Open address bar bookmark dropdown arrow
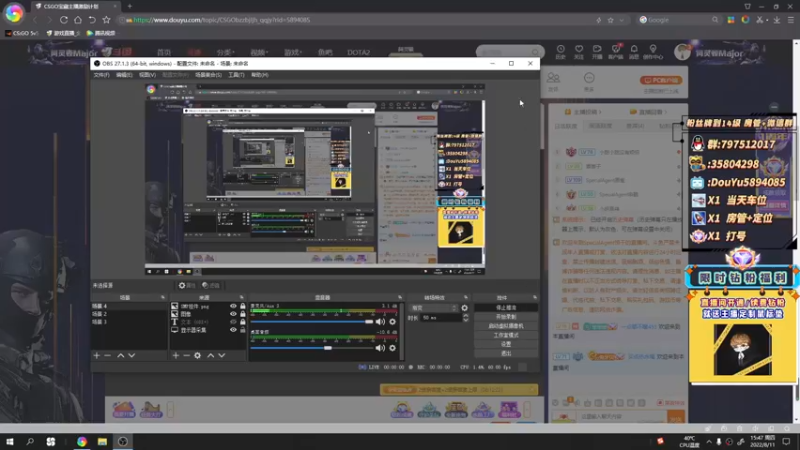 pos(621,20)
